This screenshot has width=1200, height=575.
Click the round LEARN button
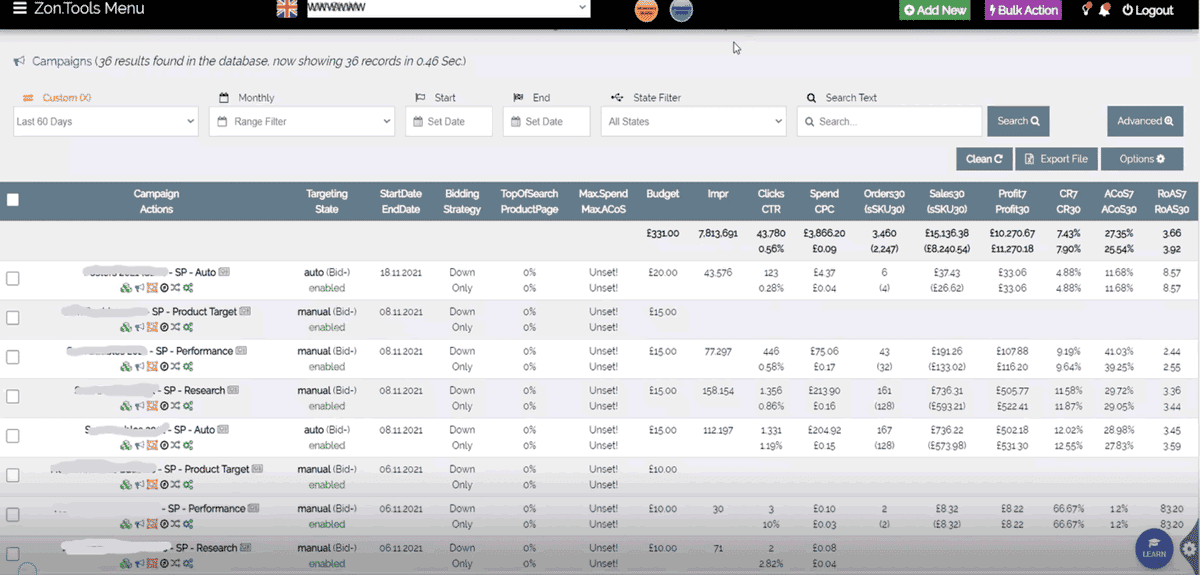[1153, 547]
